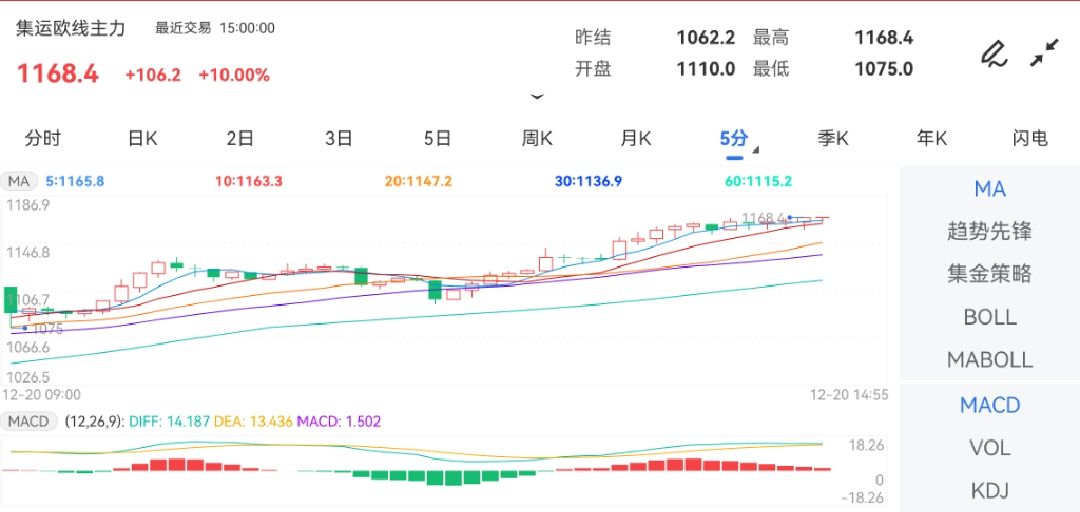Viewport: 1080px width, 512px height.
Task: Switch to the 分时 tab
Action: pyautogui.click(x=43, y=139)
